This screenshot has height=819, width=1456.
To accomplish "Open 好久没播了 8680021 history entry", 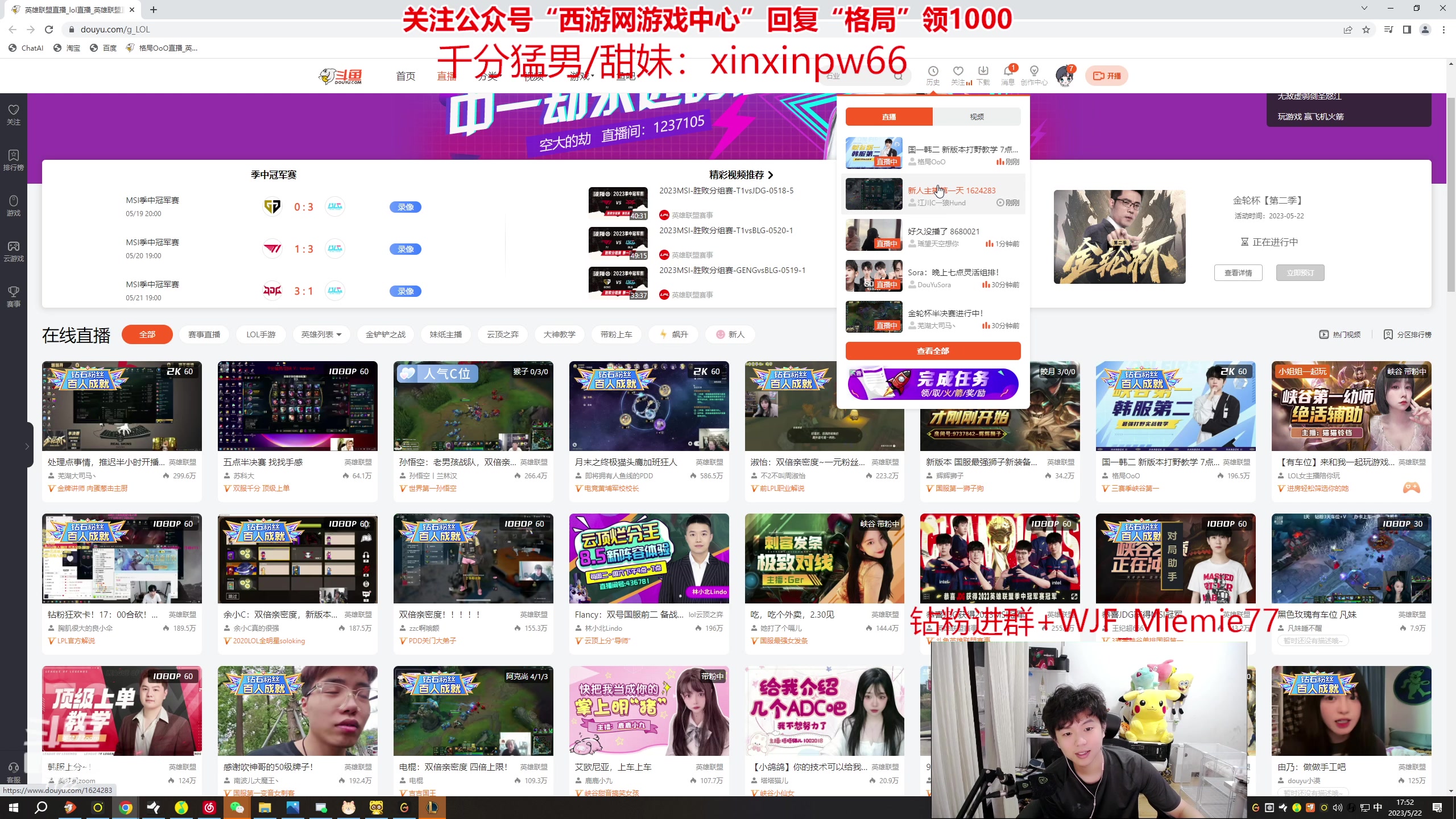I will [x=933, y=235].
